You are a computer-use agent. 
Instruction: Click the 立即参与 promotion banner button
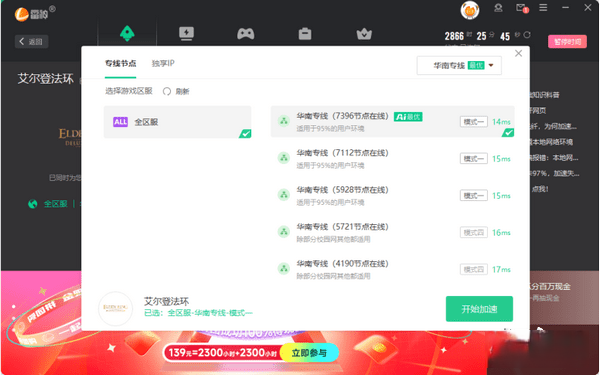coord(309,352)
